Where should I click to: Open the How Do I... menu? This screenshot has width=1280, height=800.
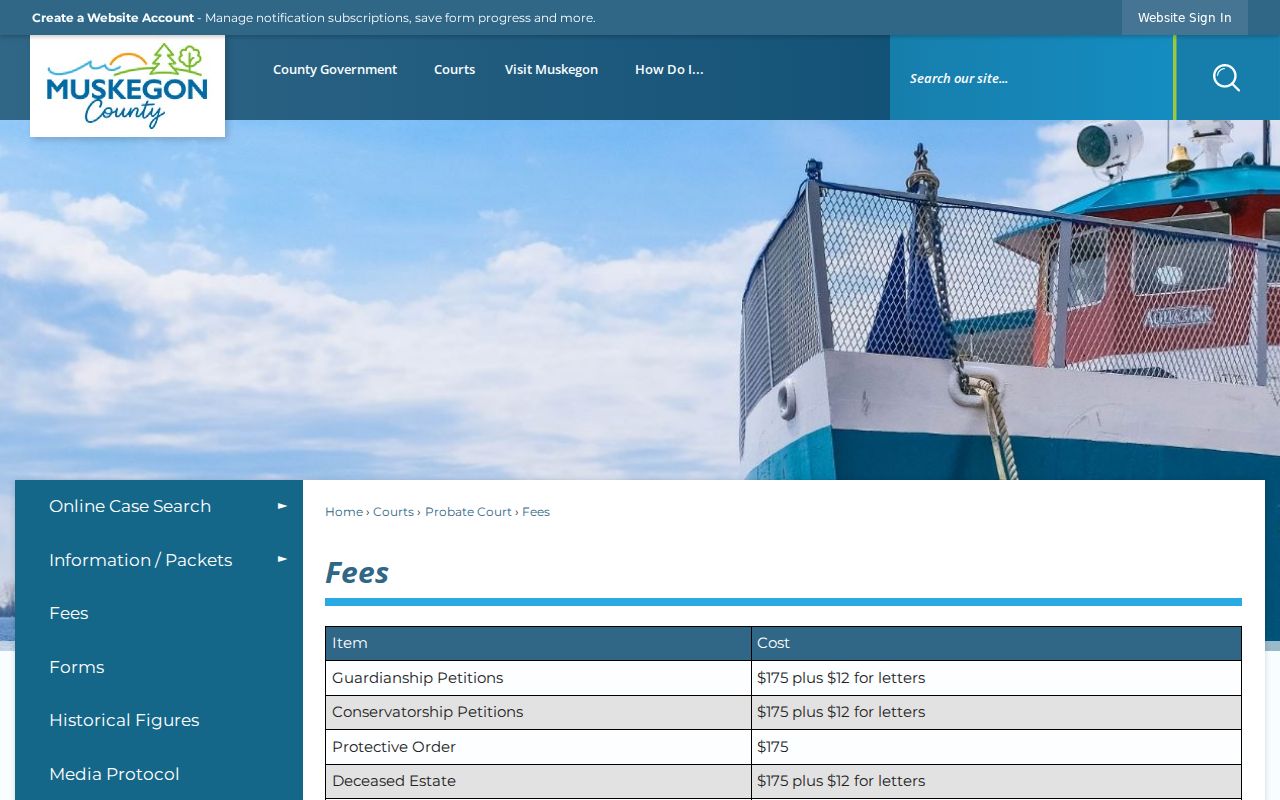[669, 69]
